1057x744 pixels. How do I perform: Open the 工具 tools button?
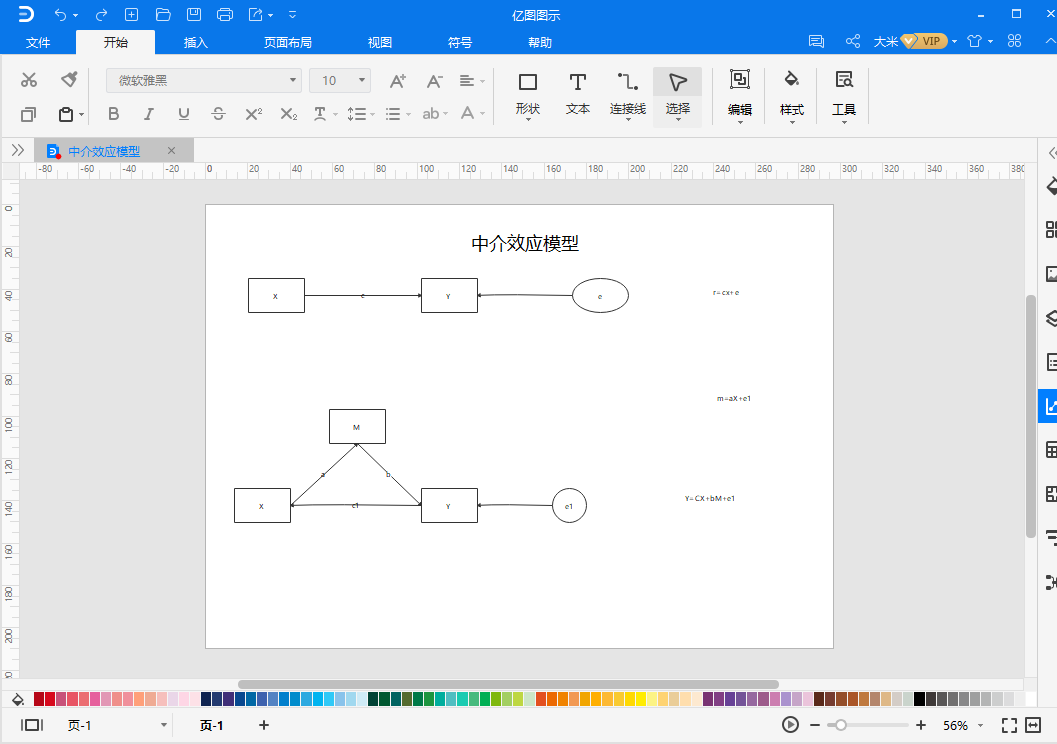(x=843, y=96)
